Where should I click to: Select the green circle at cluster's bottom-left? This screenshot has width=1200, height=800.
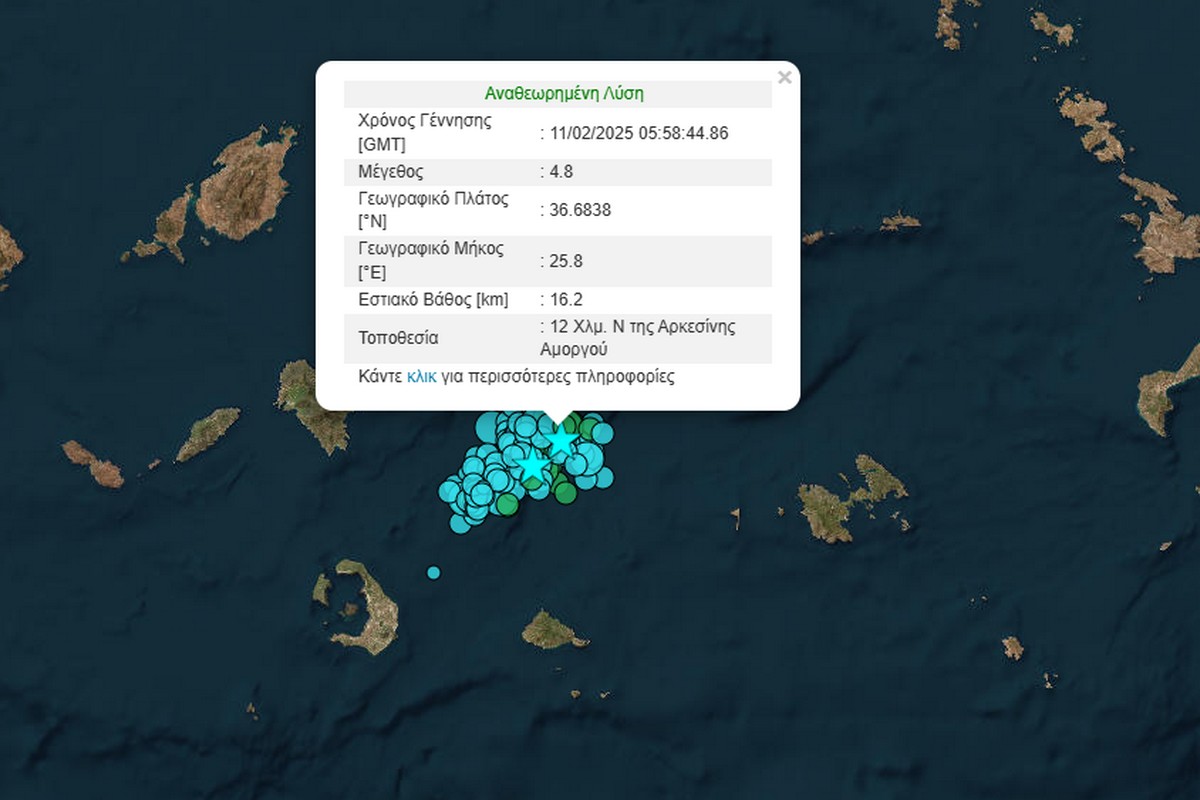coord(507,504)
